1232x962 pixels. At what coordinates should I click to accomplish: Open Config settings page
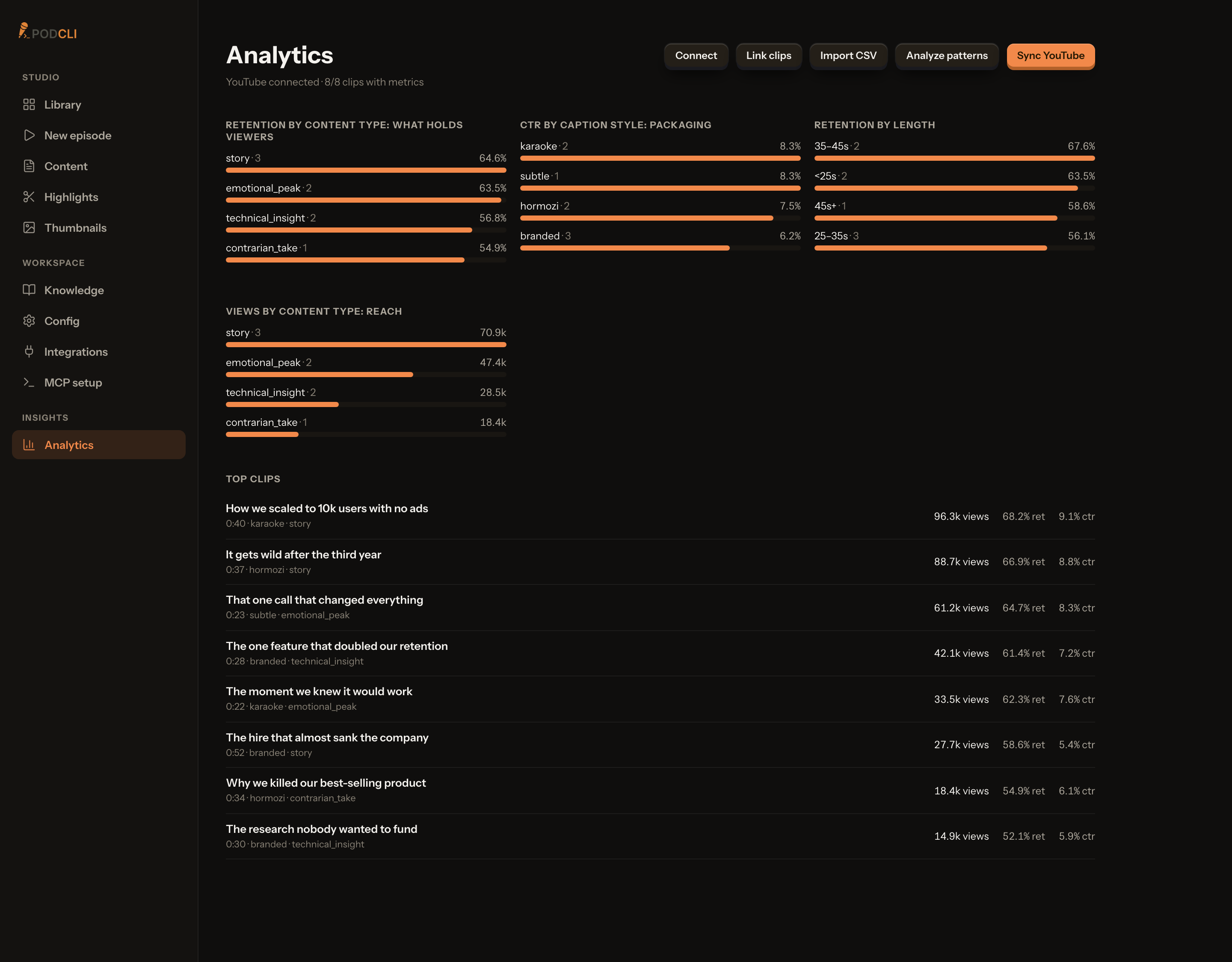tap(99, 321)
